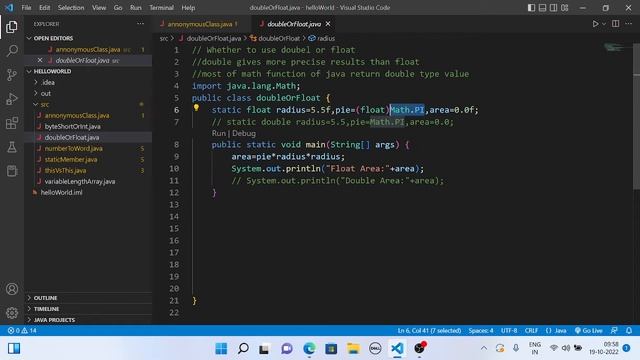Change indentation Spaces: 4 setting

click(481, 331)
